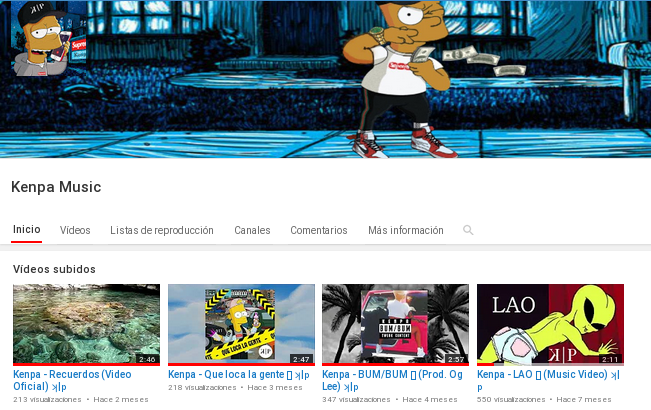Select the Inicio tab

pos(27,229)
